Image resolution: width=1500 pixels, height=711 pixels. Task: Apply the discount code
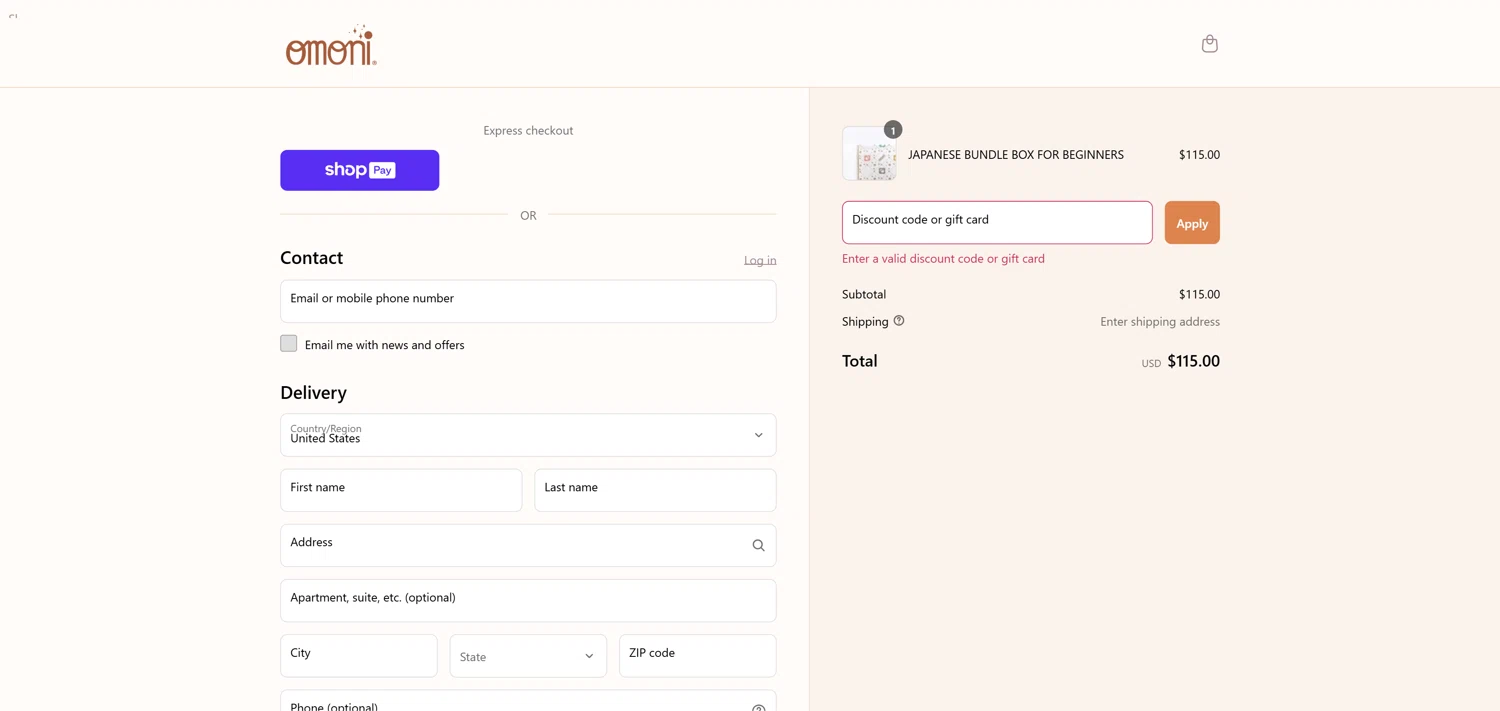click(x=1191, y=222)
